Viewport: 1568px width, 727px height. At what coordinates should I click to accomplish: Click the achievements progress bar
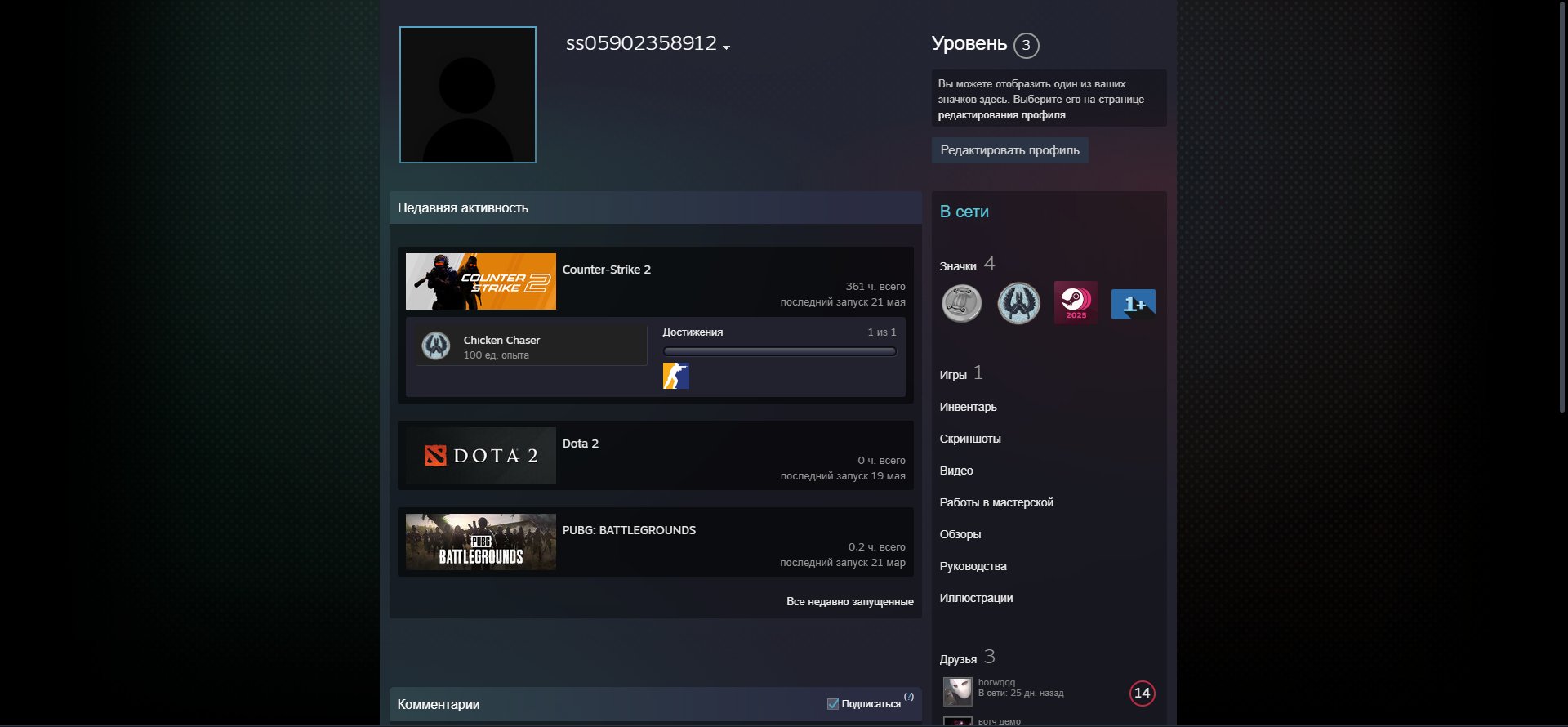pos(780,351)
